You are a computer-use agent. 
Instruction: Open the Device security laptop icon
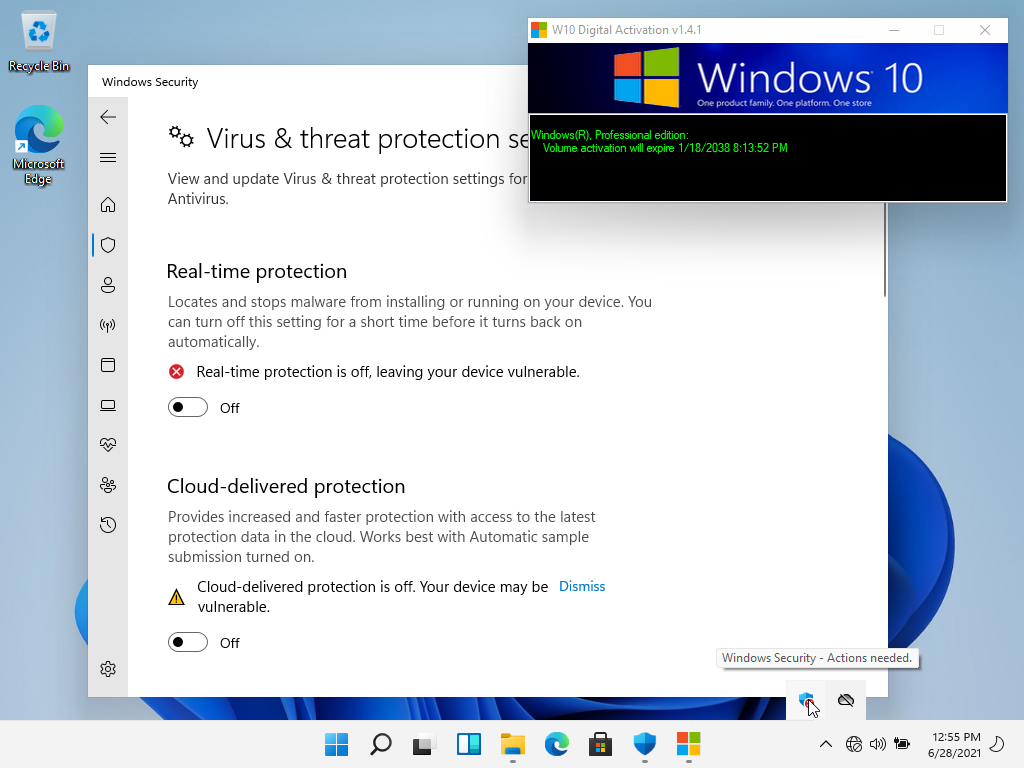point(108,405)
